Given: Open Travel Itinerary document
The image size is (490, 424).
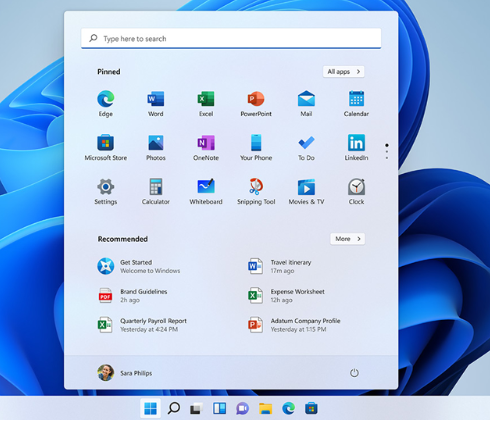Looking at the screenshot, I should 279,266.
